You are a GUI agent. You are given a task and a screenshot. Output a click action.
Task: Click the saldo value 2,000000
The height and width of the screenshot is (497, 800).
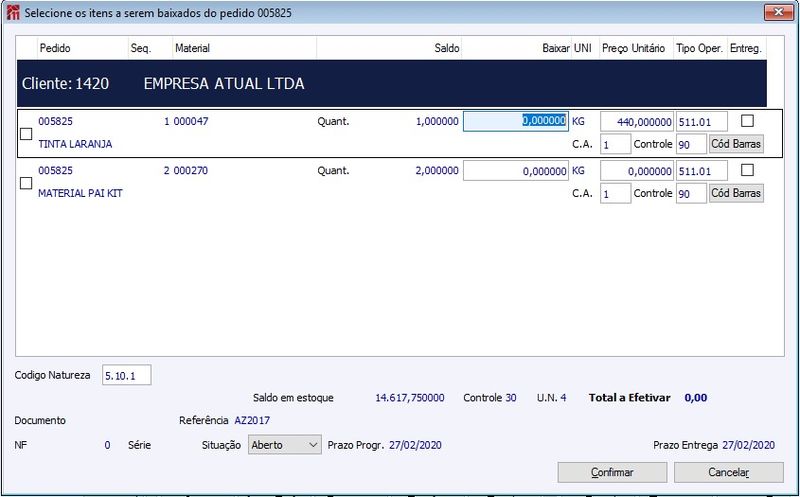pyautogui.click(x=437, y=170)
